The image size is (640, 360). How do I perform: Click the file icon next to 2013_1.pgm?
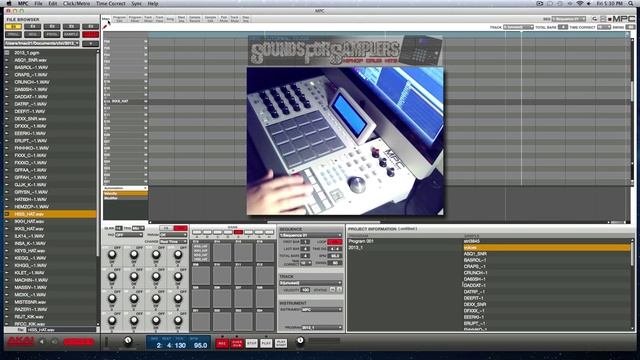pyautogui.click(x=7, y=53)
